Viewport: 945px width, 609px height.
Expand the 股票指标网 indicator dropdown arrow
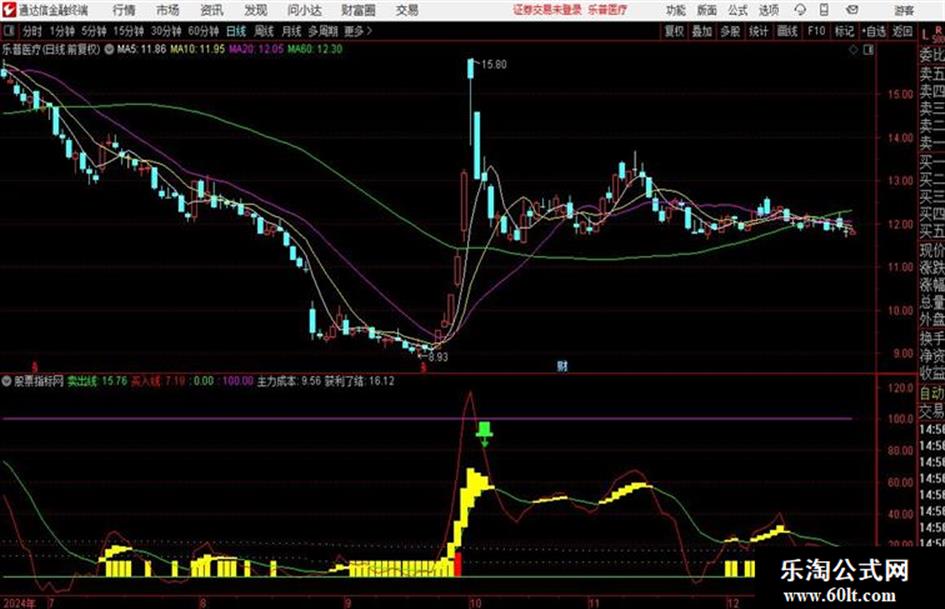point(7,381)
